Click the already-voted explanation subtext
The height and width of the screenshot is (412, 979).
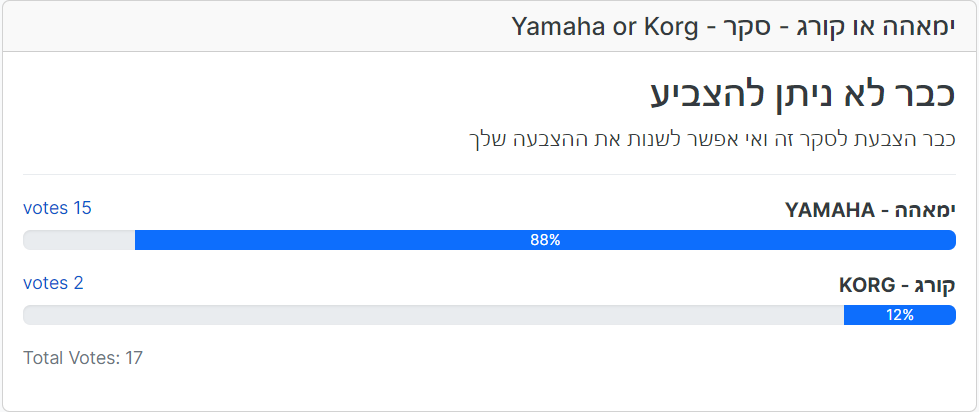pos(712,138)
